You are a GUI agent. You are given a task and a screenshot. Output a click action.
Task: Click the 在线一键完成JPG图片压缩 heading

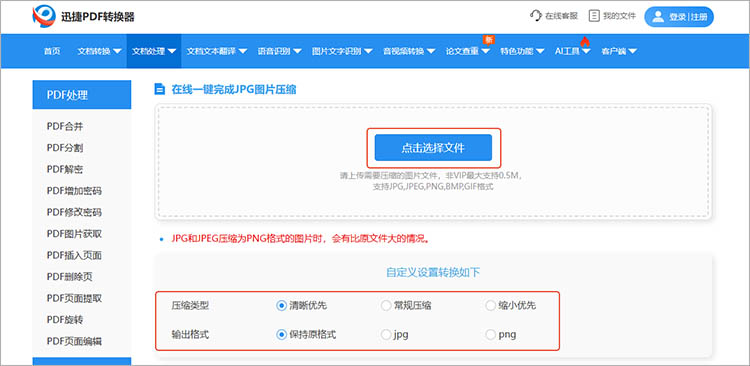pyautogui.click(x=233, y=89)
